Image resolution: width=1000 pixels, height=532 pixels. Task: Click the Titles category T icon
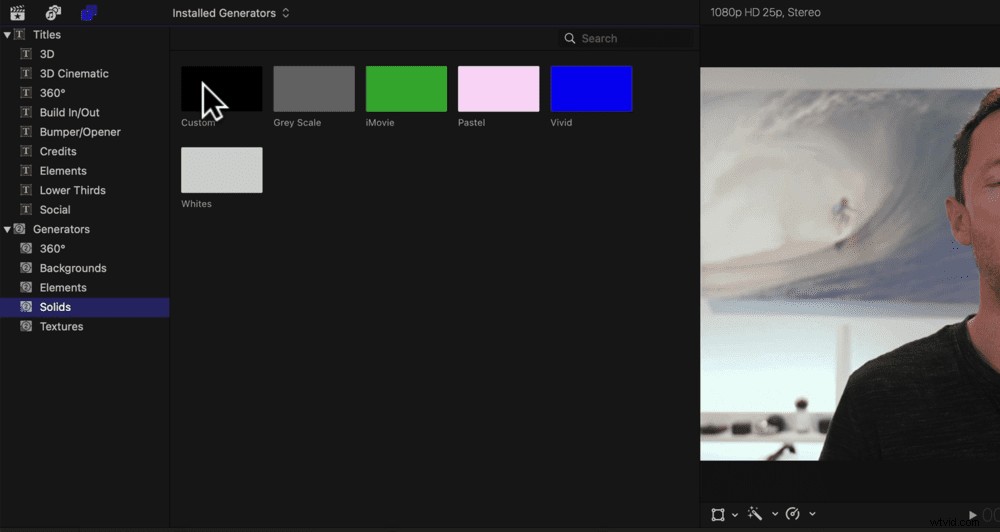[x=19, y=34]
